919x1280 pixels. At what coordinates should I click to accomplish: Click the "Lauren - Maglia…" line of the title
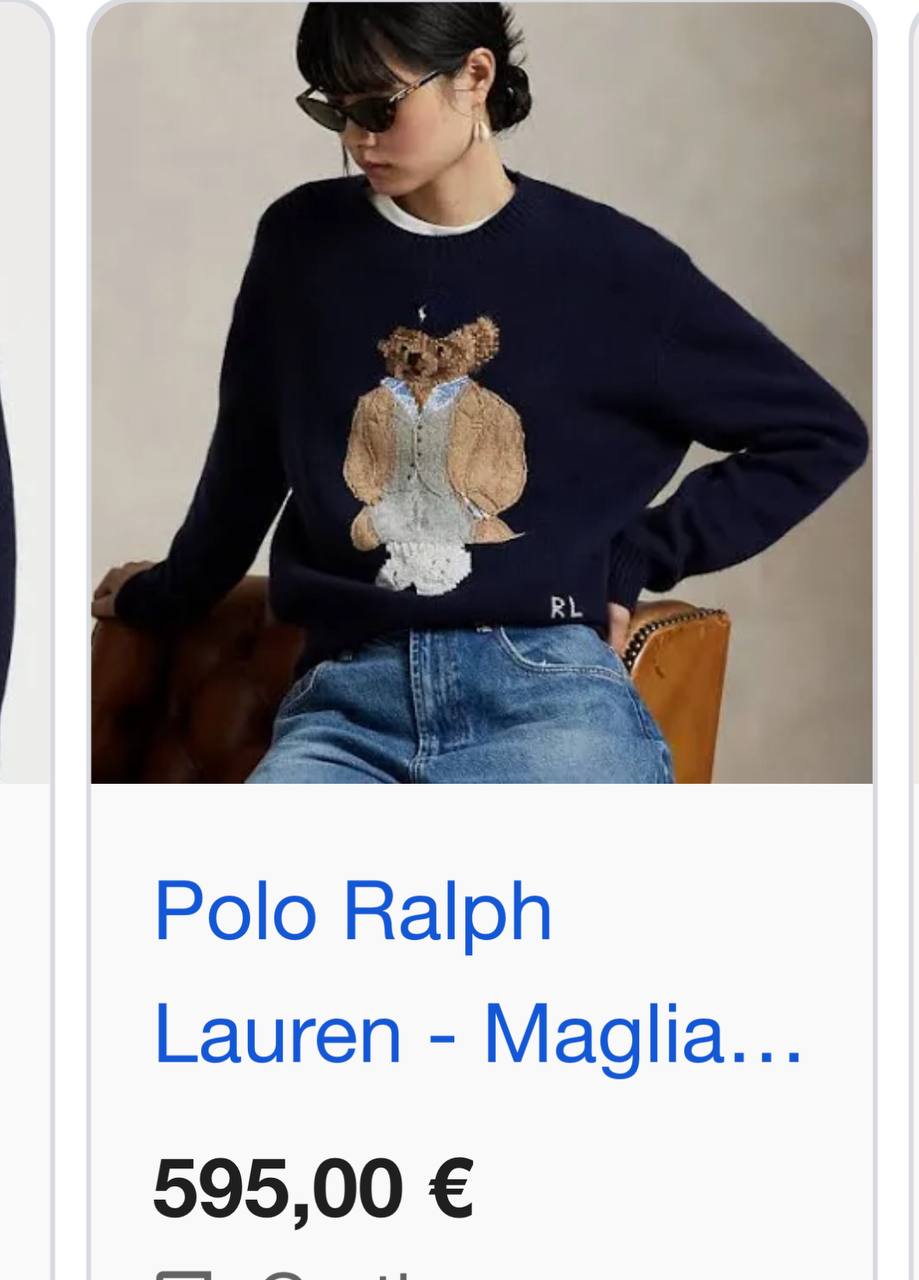tap(478, 1037)
